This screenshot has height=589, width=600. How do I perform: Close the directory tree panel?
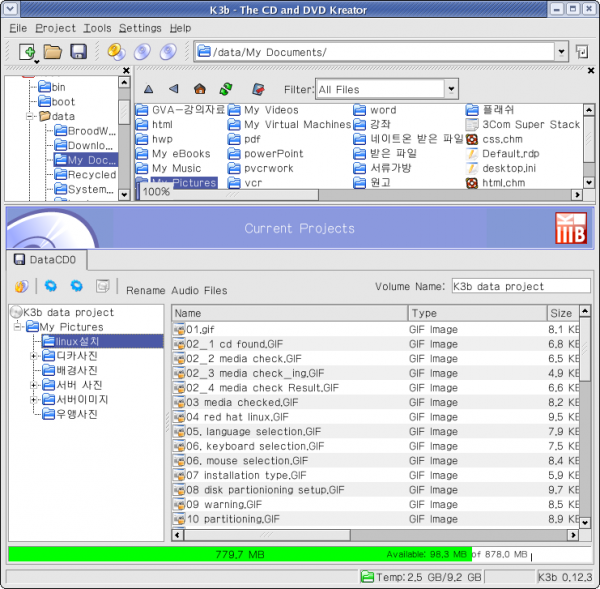point(126,70)
